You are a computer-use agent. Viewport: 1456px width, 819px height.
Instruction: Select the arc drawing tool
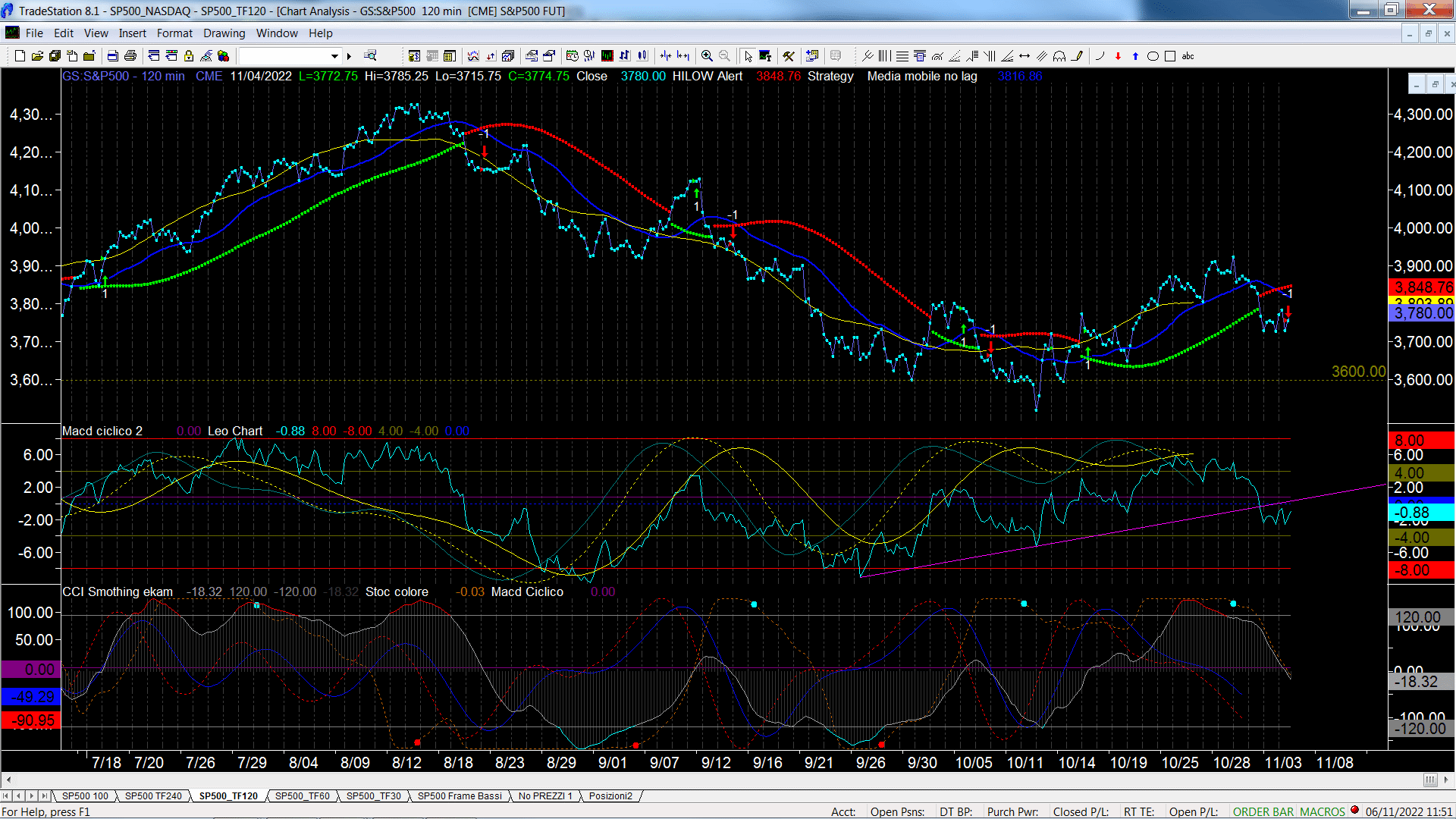(x=1100, y=56)
